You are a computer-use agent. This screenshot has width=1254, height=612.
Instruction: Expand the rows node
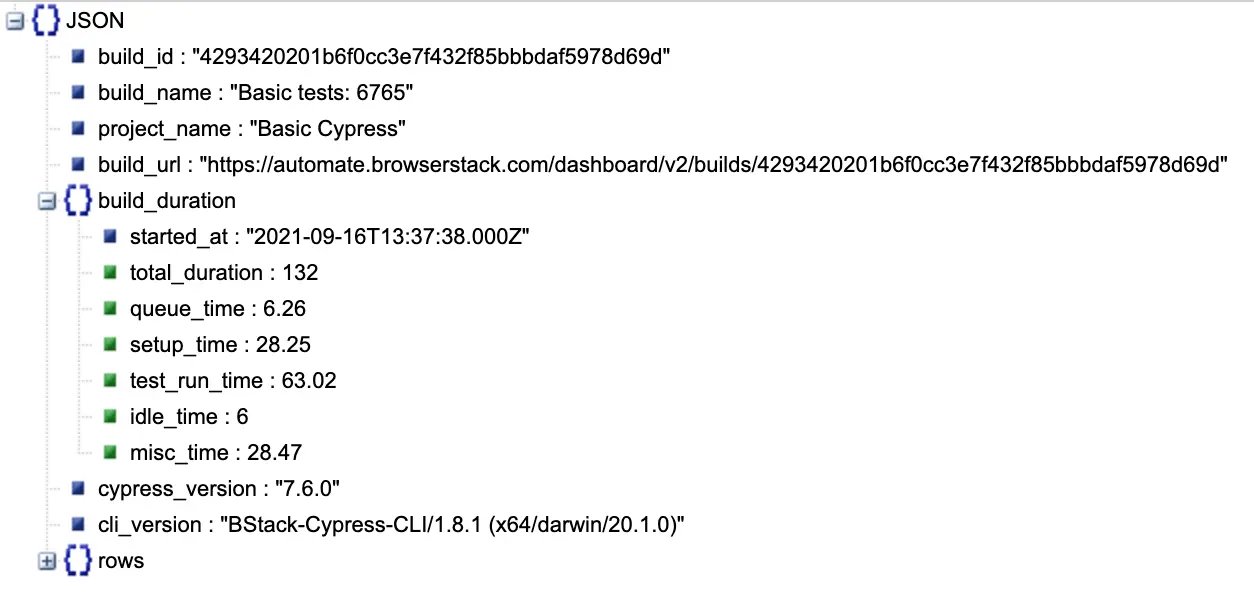tap(46, 561)
